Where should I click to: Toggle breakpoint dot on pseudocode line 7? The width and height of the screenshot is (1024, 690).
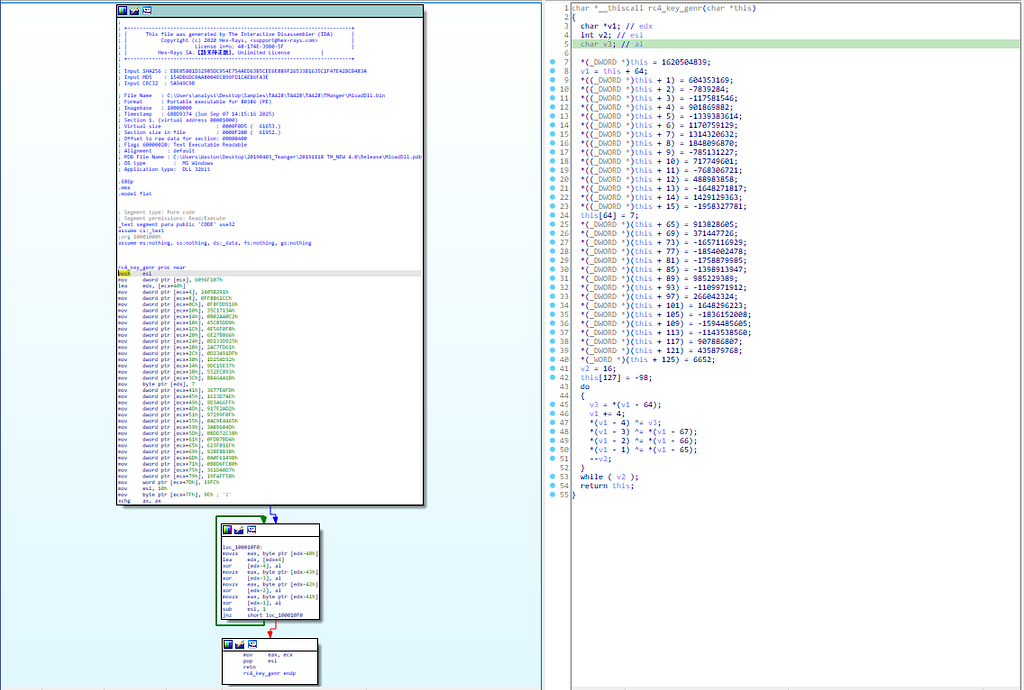click(x=552, y=62)
